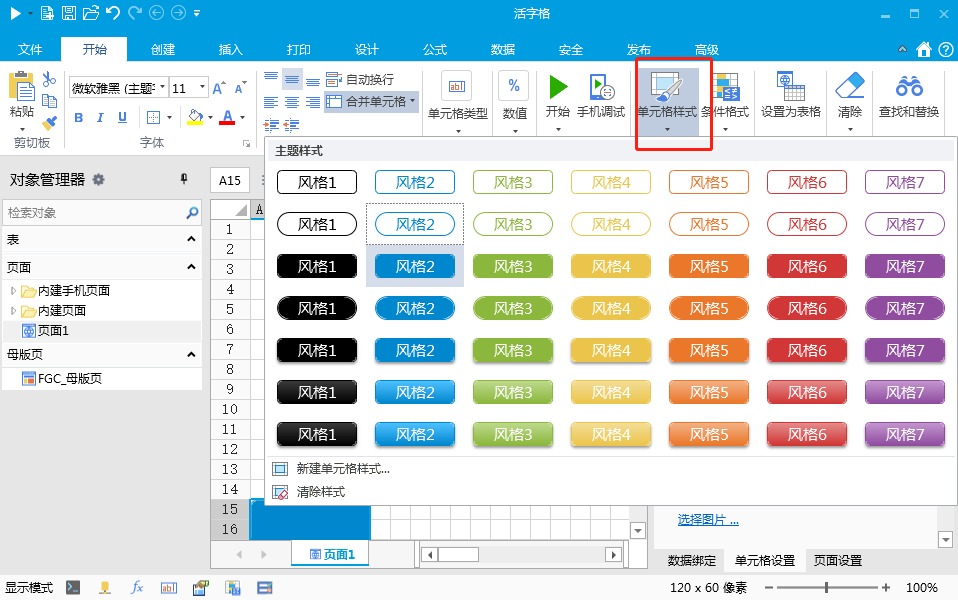Select 页面1 in the object tree
The height and width of the screenshot is (600, 958).
point(53,331)
